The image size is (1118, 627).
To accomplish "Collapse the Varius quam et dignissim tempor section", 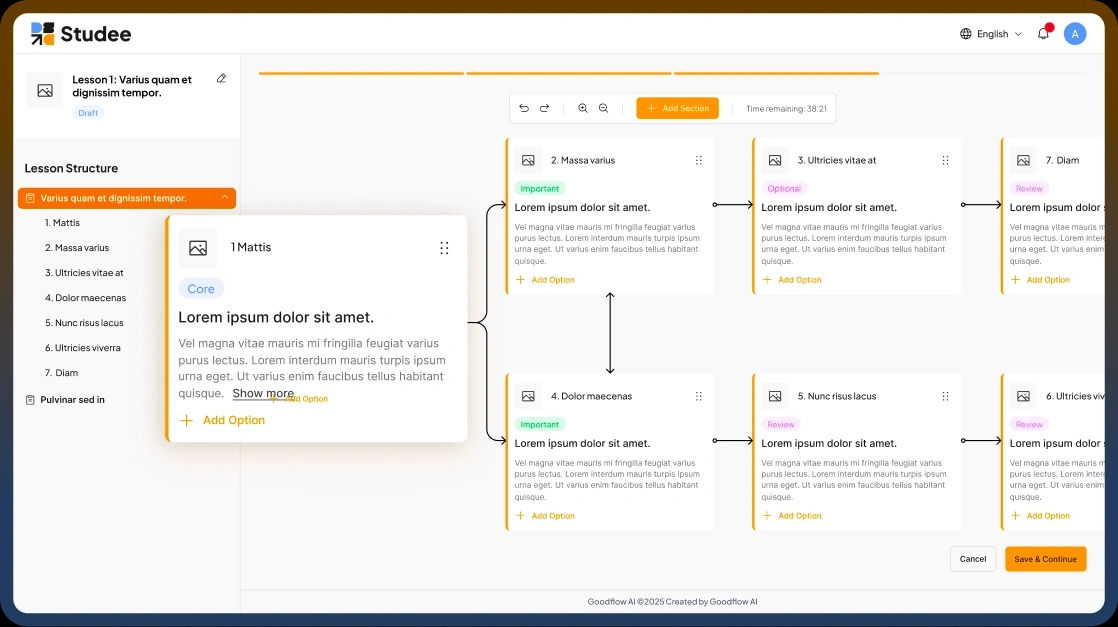I will [x=226, y=198].
